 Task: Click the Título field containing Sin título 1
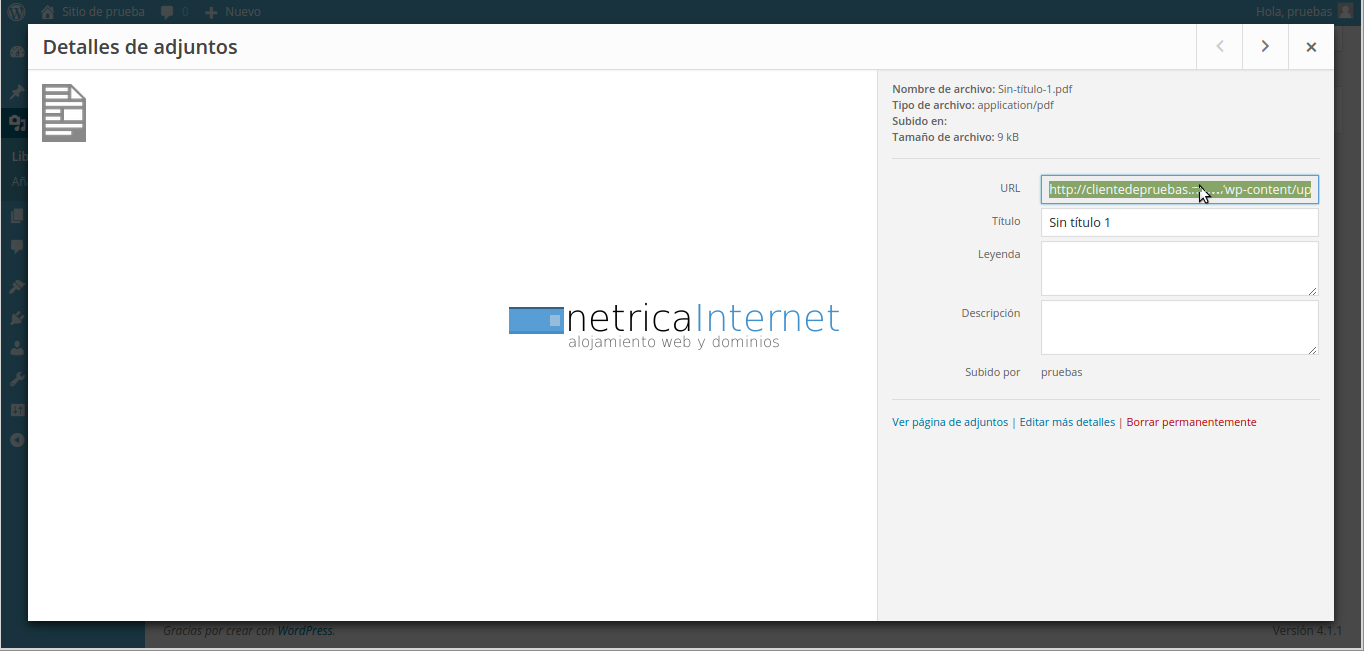[1179, 222]
